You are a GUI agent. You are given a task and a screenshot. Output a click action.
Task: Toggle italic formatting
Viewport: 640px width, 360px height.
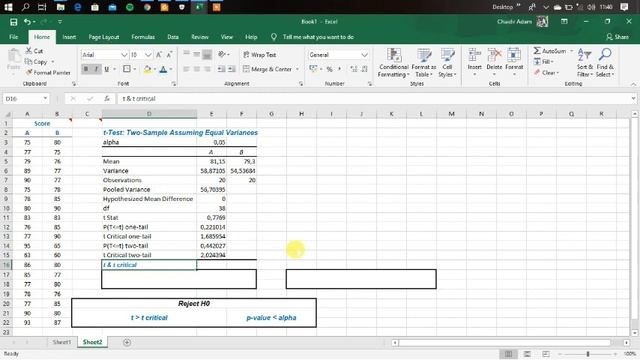96,69
